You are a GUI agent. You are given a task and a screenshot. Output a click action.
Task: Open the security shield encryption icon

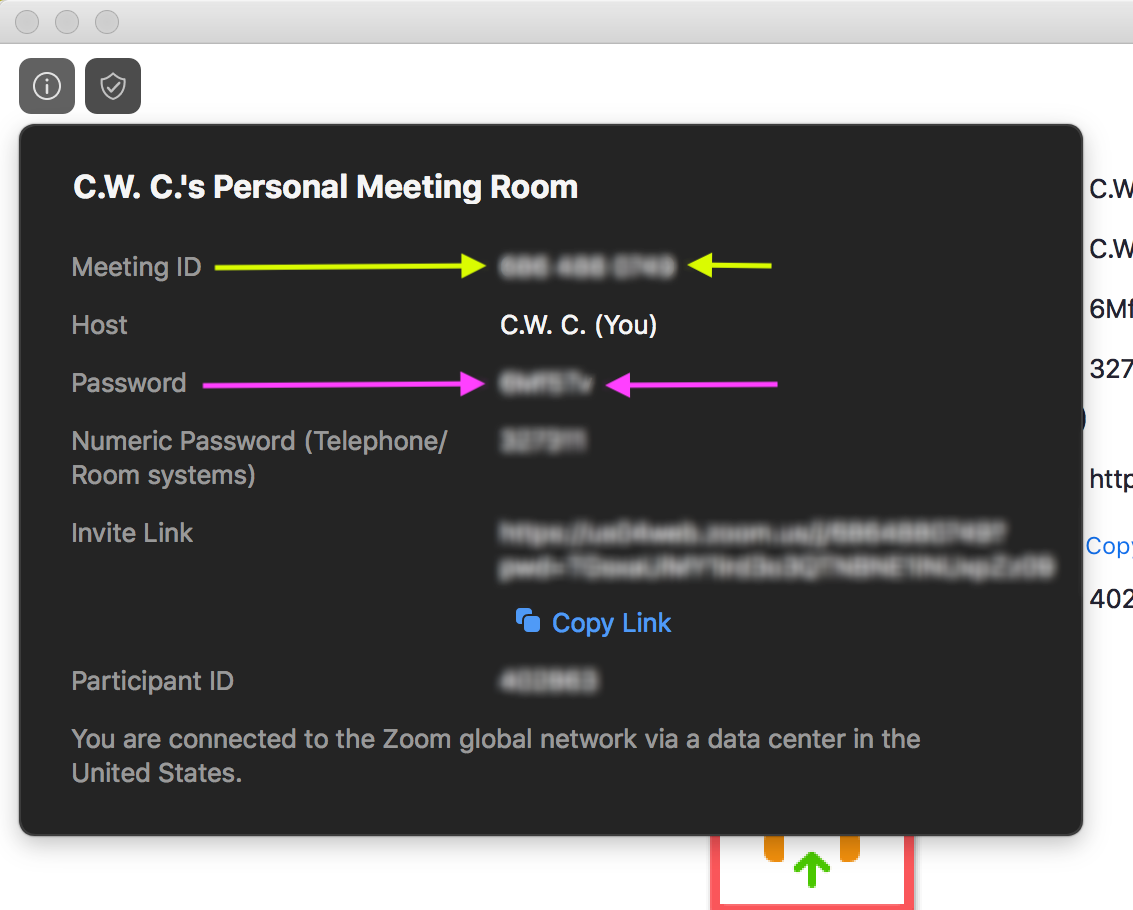[113, 86]
